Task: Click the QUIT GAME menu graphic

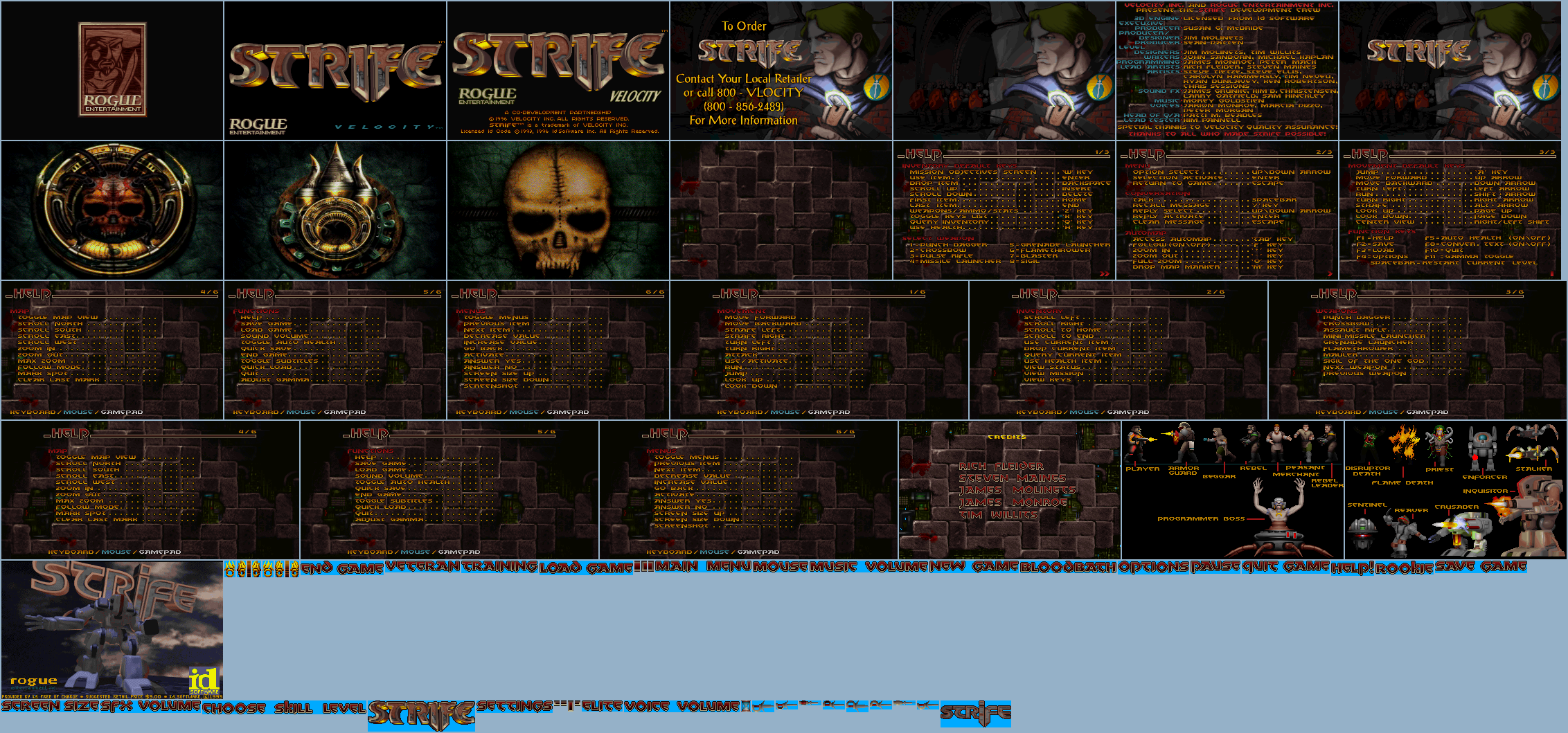Action: (x=1286, y=567)
